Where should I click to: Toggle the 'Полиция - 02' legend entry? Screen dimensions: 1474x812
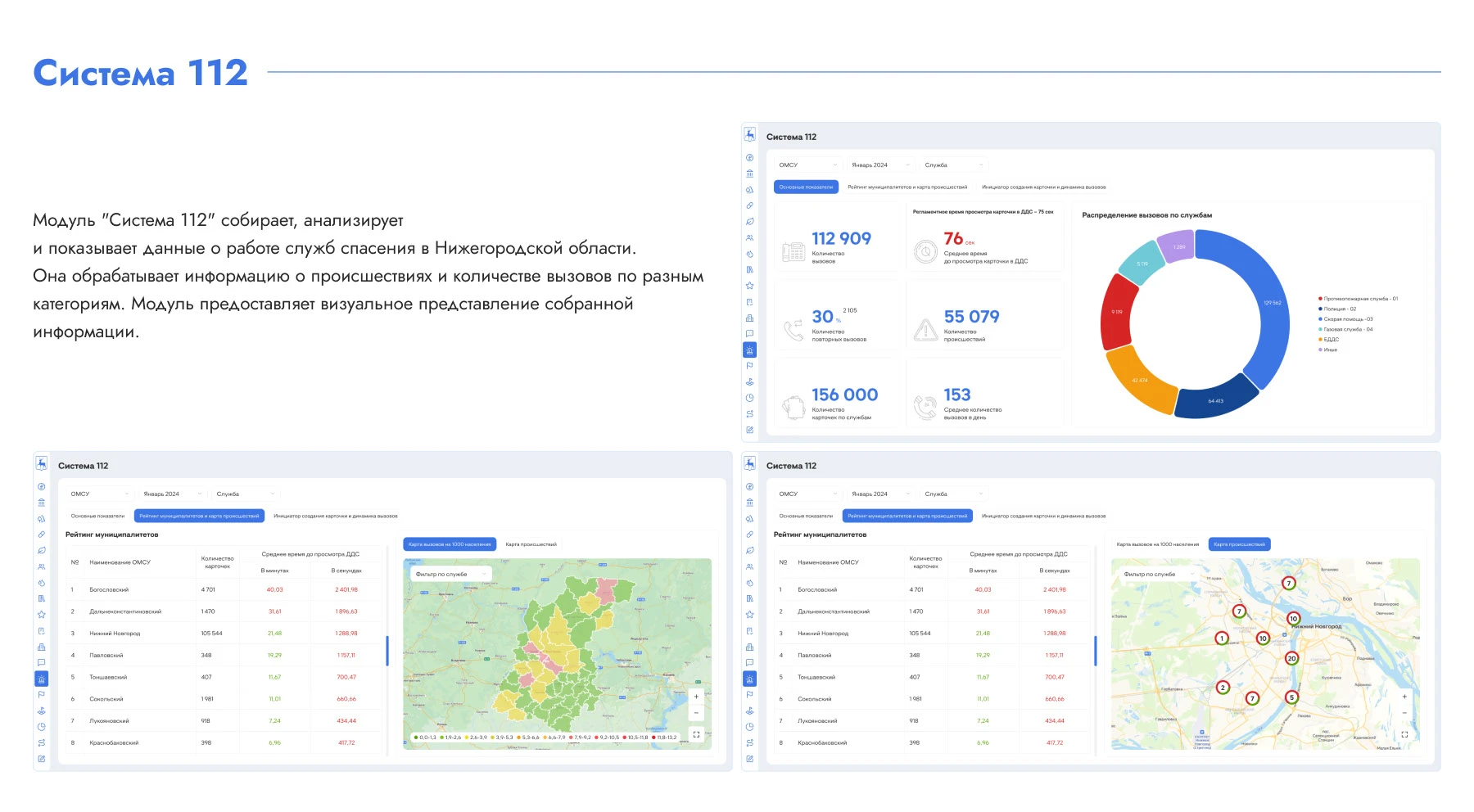(1339, 309)
